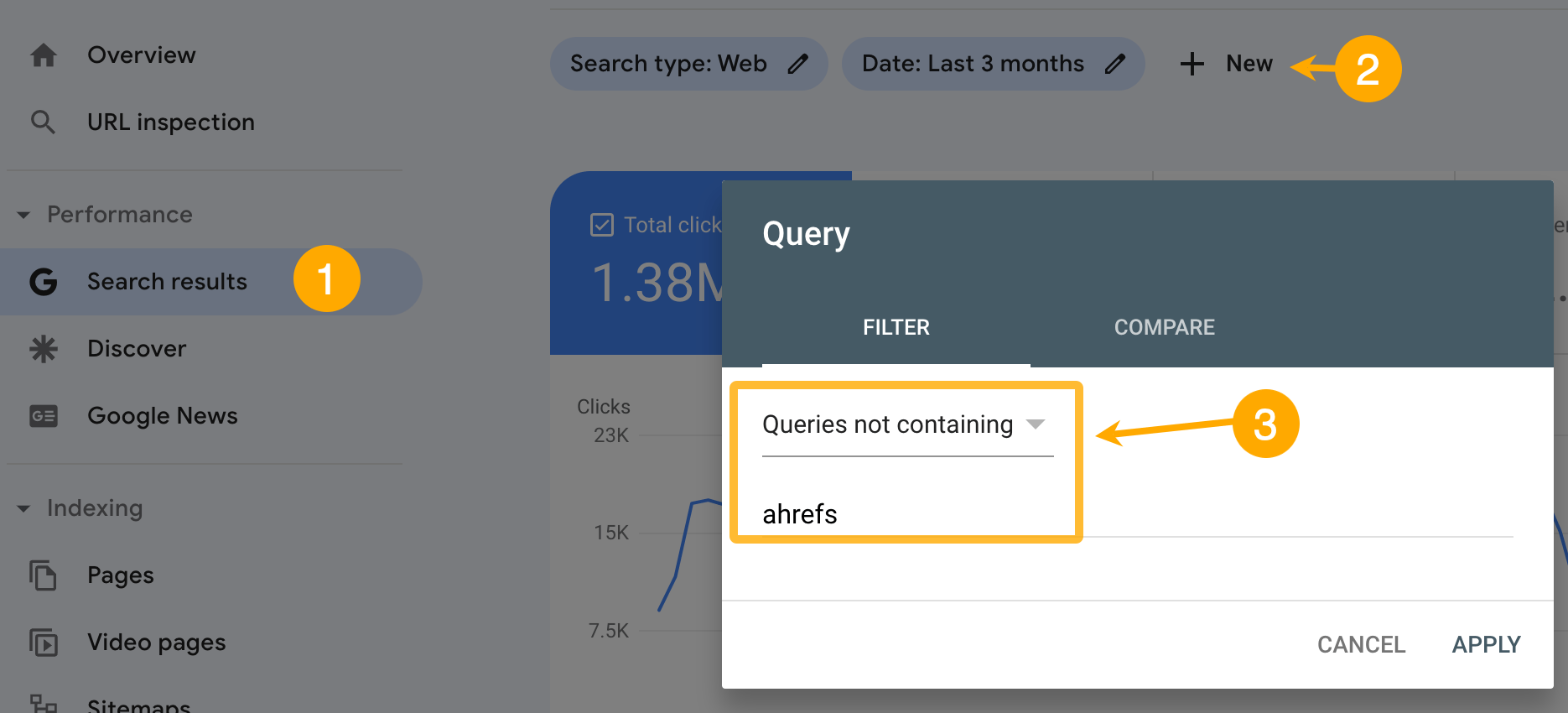Open the Sitemaps icon
Screen dimensions: 1568x713
[x=44, y=705]
